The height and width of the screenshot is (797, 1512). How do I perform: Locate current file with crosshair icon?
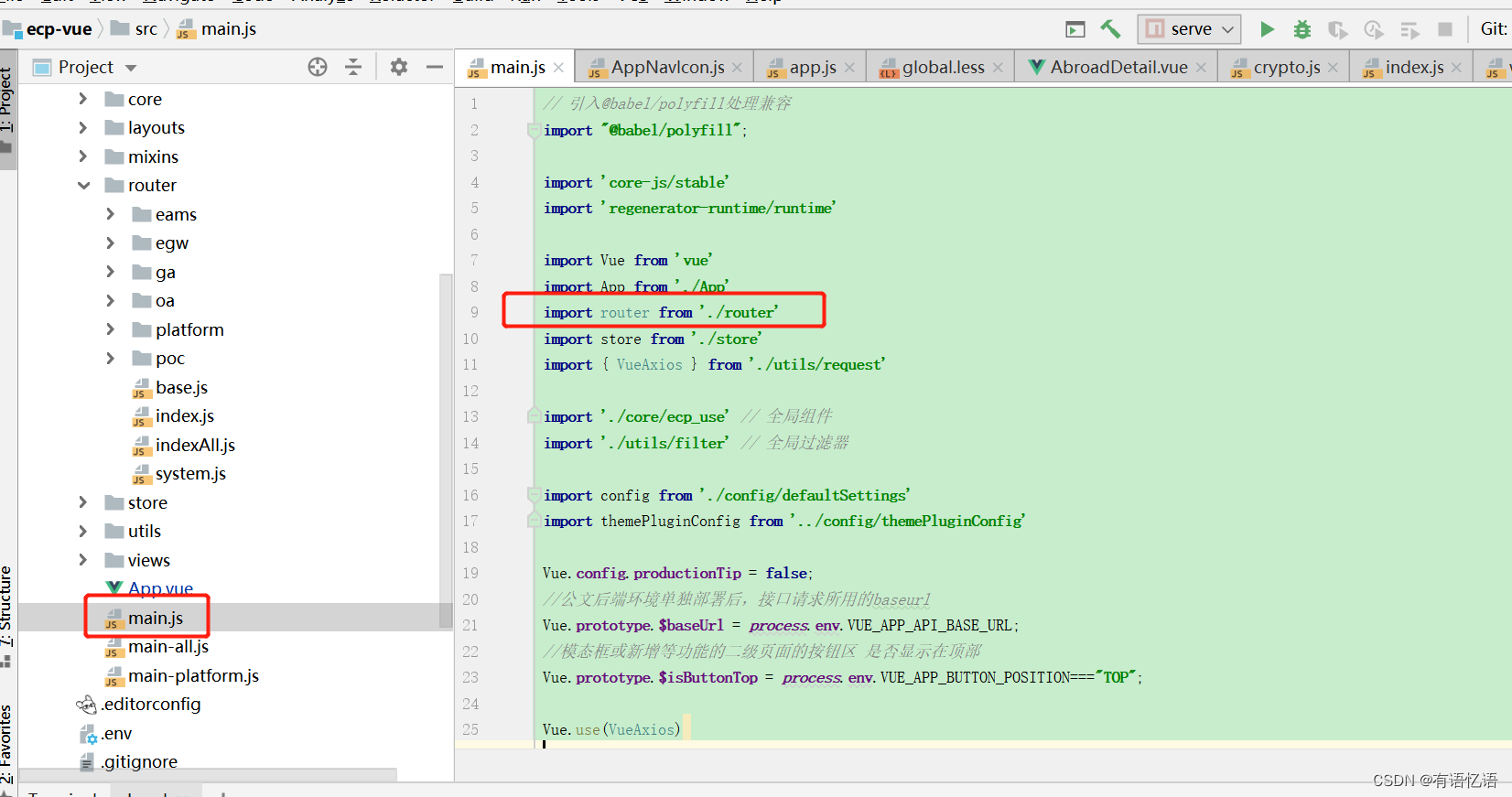[318, 67]
